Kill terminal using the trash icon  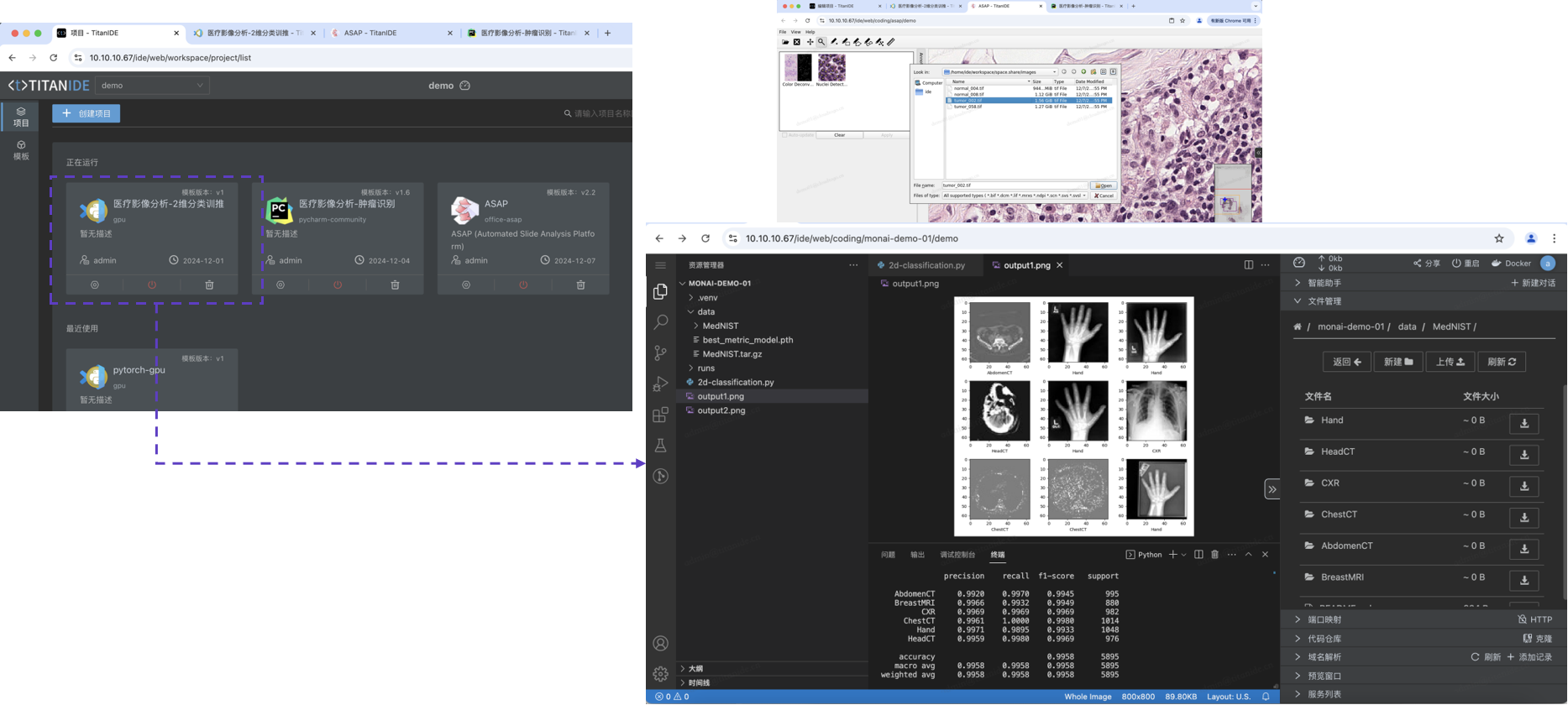[x=1214, y=555]
